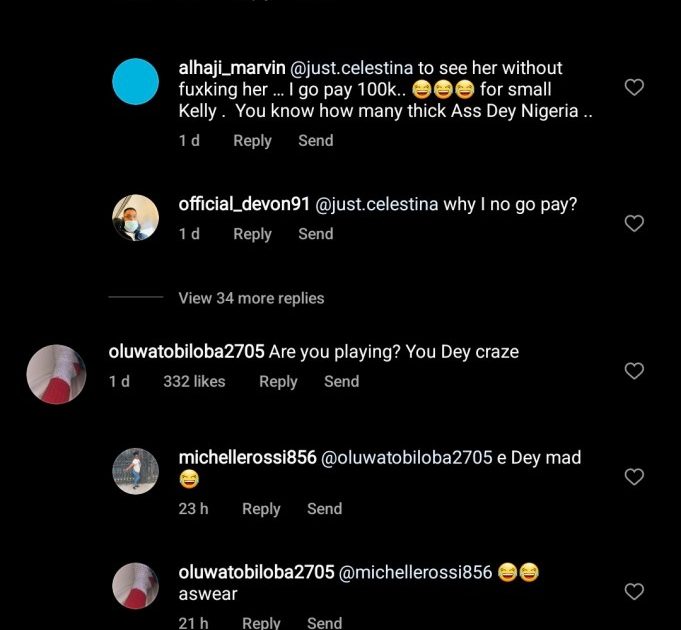Reply to michellerossi856's 23 h comment

point(261,509)
